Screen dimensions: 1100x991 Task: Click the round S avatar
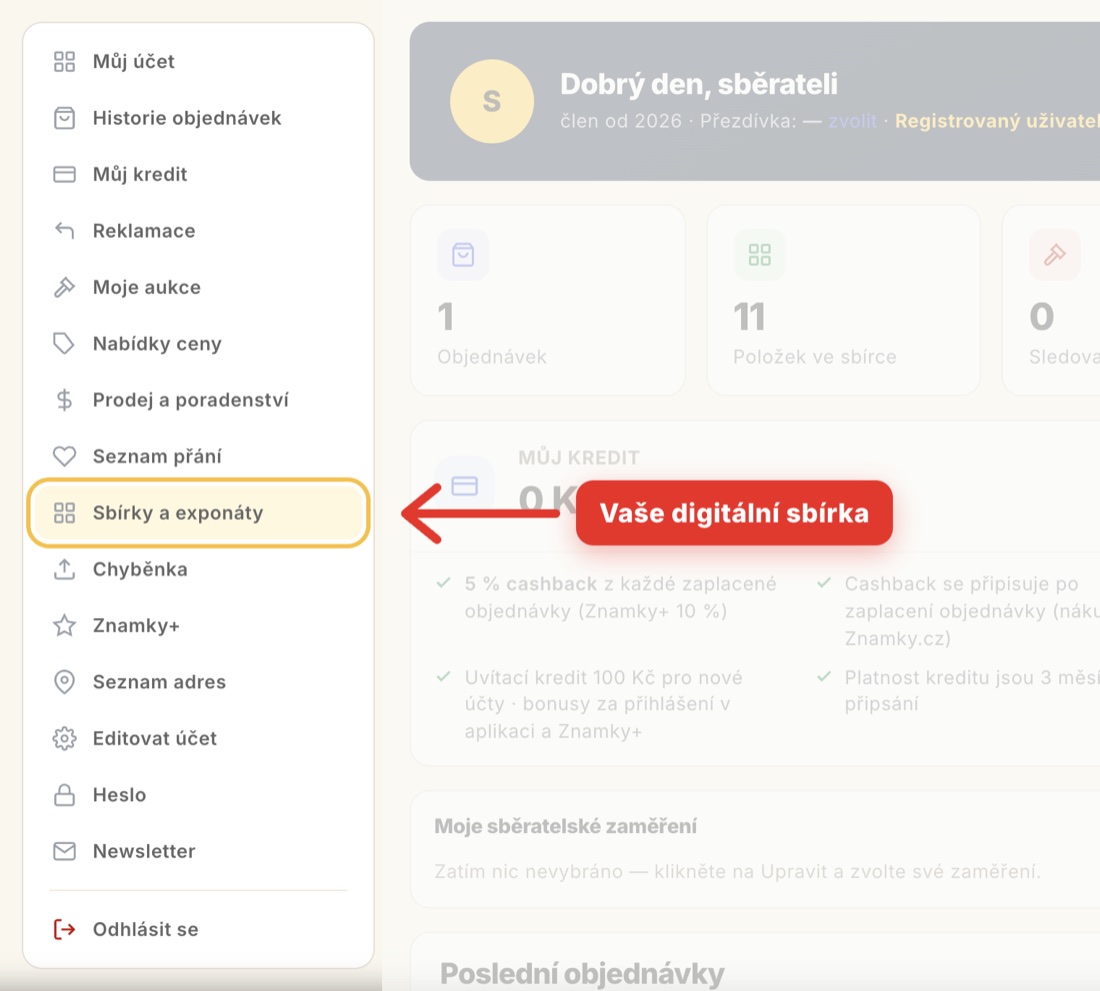pyautogui.click(x=492, y=102)
